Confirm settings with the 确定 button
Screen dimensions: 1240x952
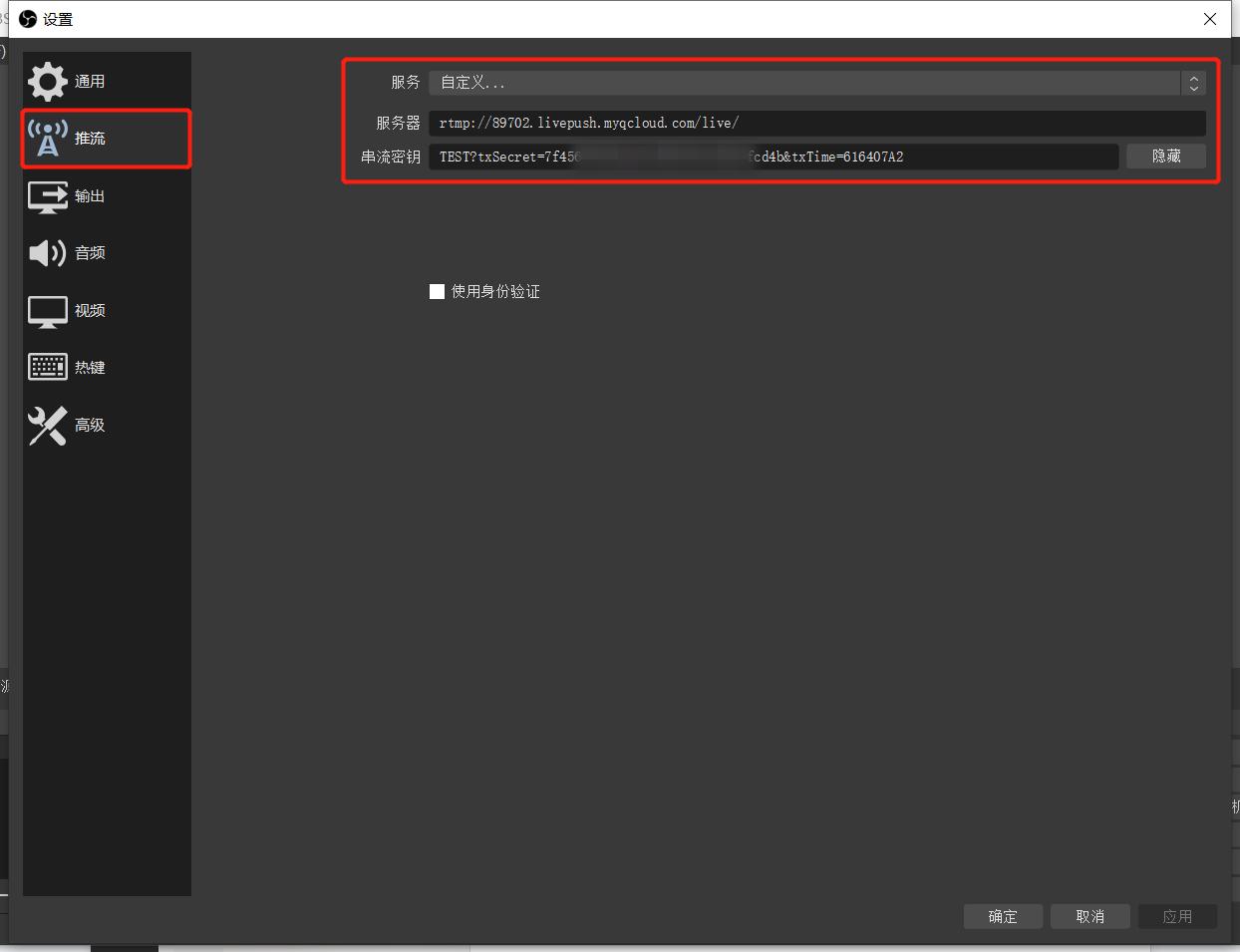click(x=1003, y=916)
